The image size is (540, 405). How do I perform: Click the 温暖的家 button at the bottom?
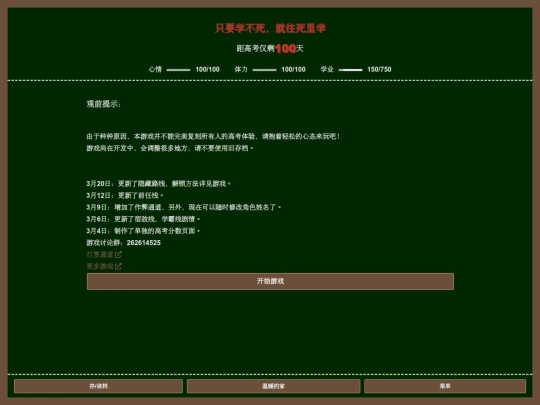point(273,386)
